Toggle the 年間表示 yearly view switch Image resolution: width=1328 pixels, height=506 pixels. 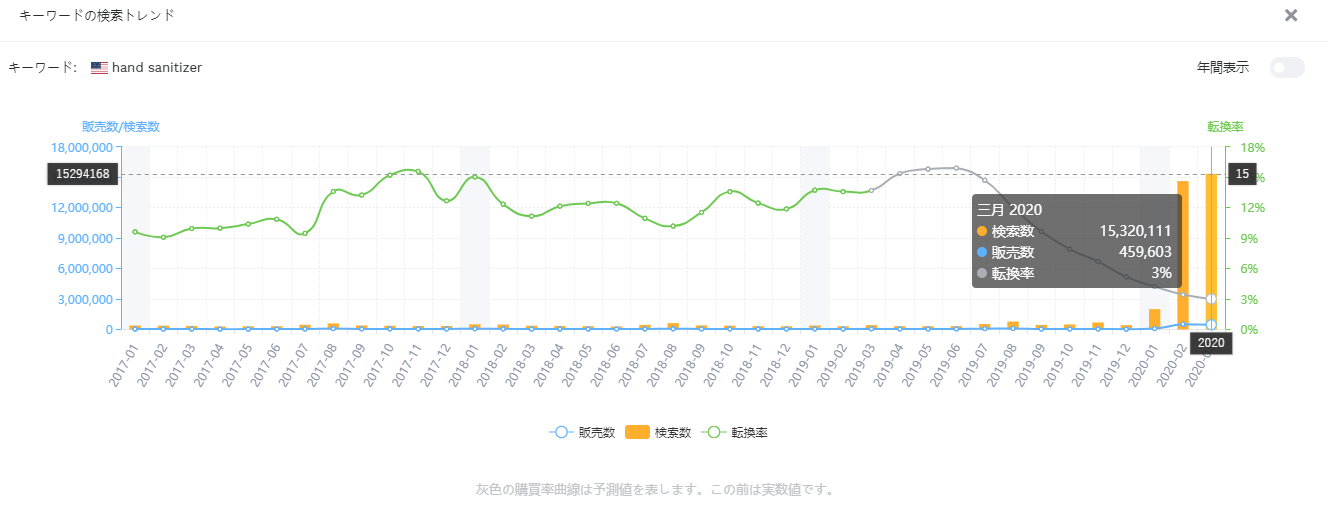pos(1287,67)
